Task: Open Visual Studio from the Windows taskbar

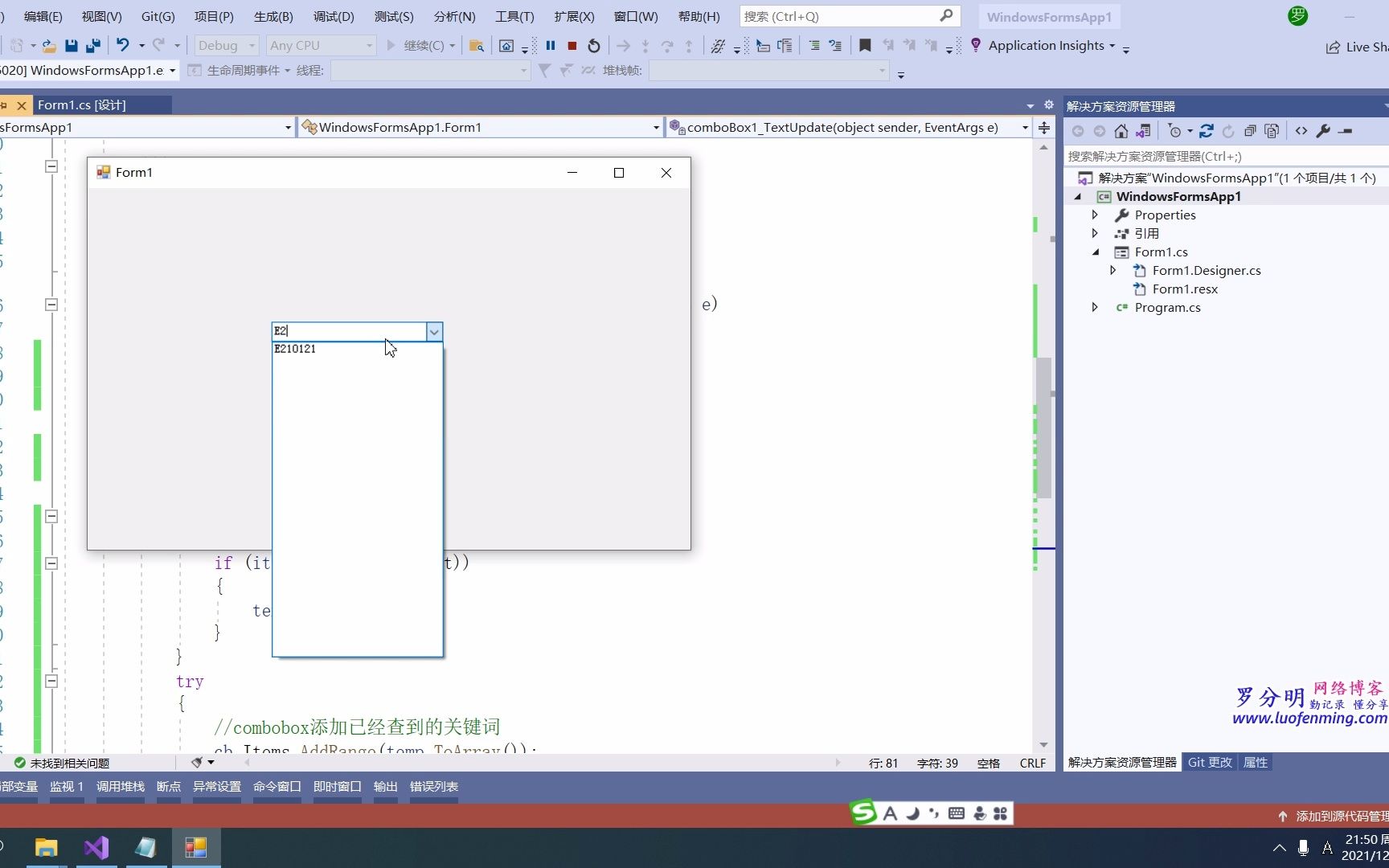Action: click(x=96, y=847)
